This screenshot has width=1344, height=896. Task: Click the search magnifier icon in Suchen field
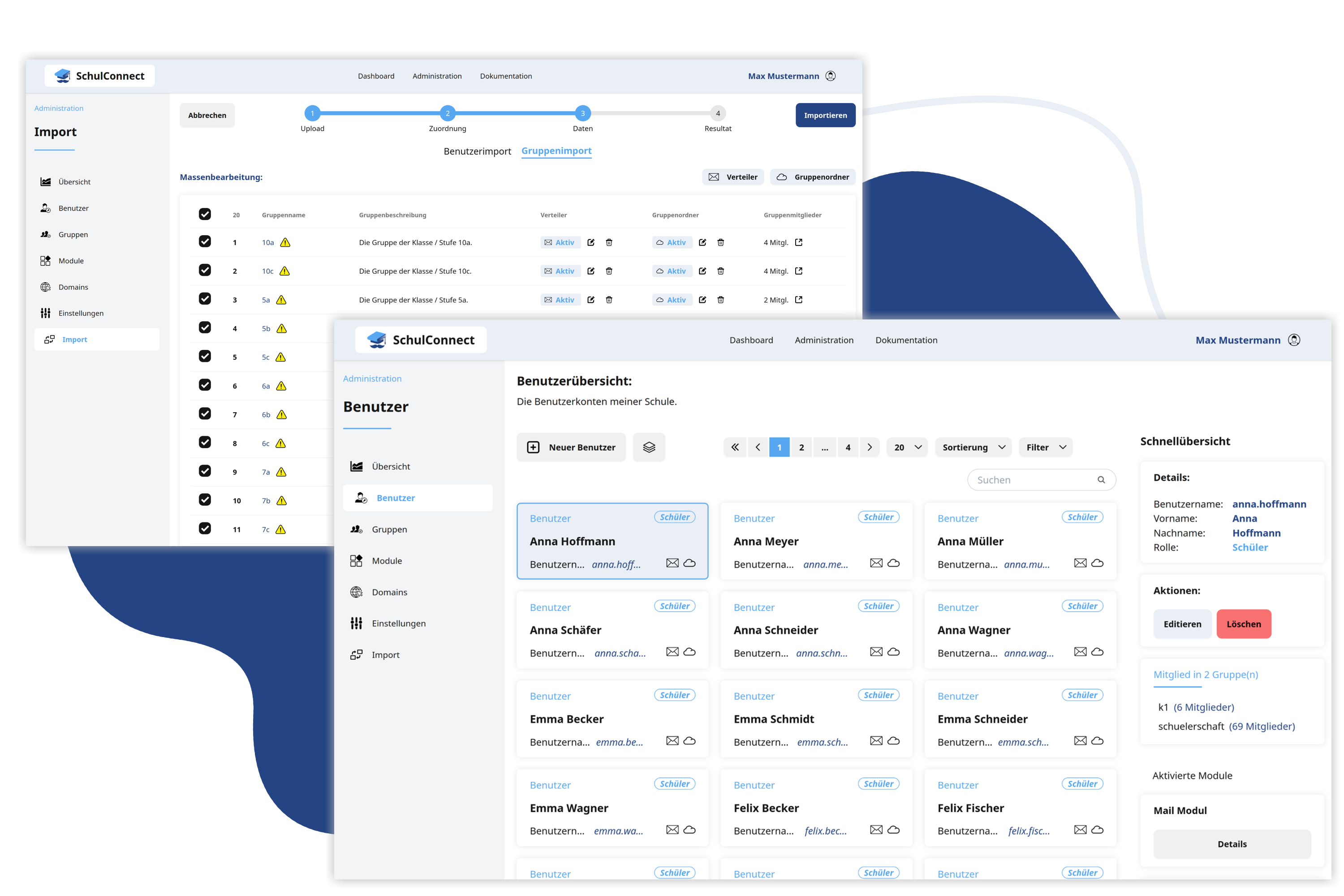[1101, 480]
